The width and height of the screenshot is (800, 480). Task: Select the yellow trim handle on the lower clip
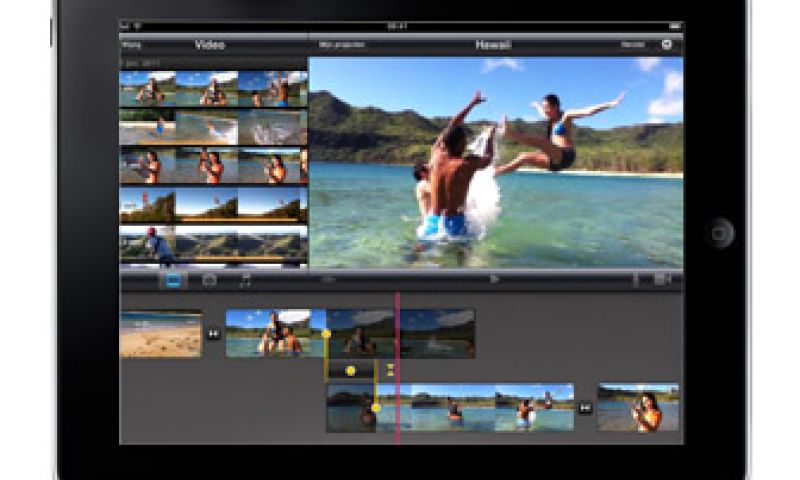coord(376,408)
